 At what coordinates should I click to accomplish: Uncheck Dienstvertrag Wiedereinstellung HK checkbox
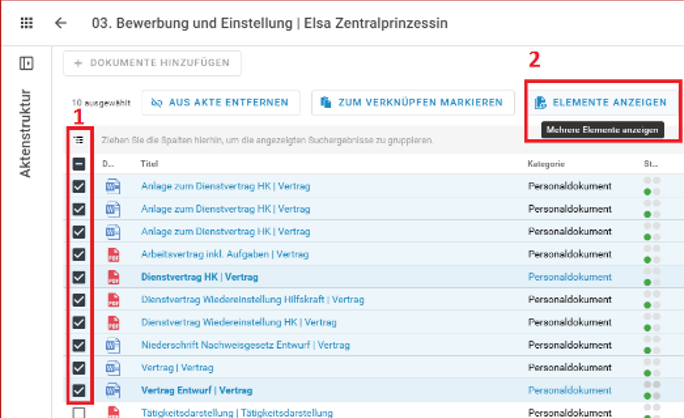(x=79, y=323)
